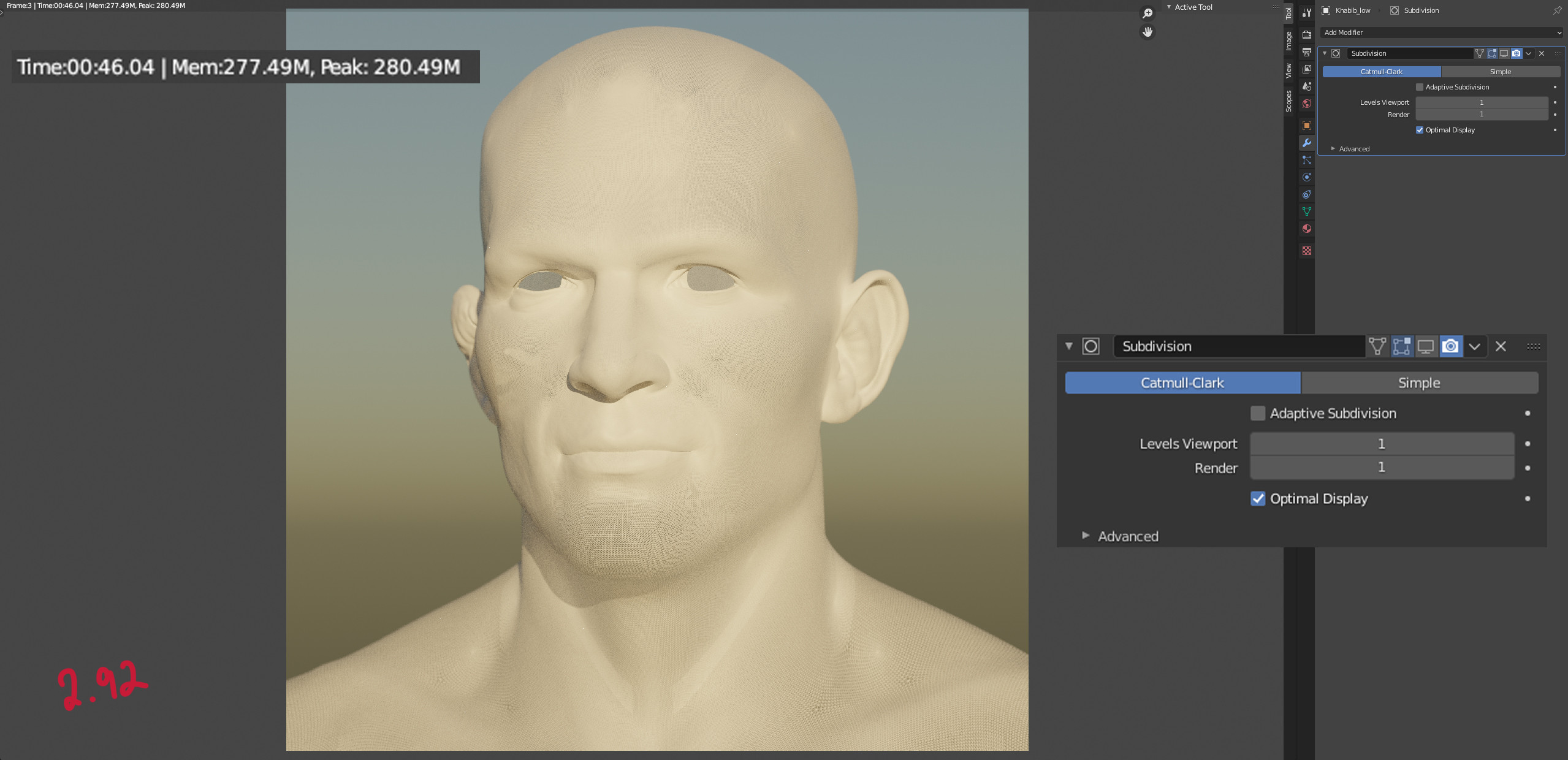Click the Khabib_low object icon in breadcrumb
The height and width of the screenshot is (760, 1568).
[x=1326, y=10]
